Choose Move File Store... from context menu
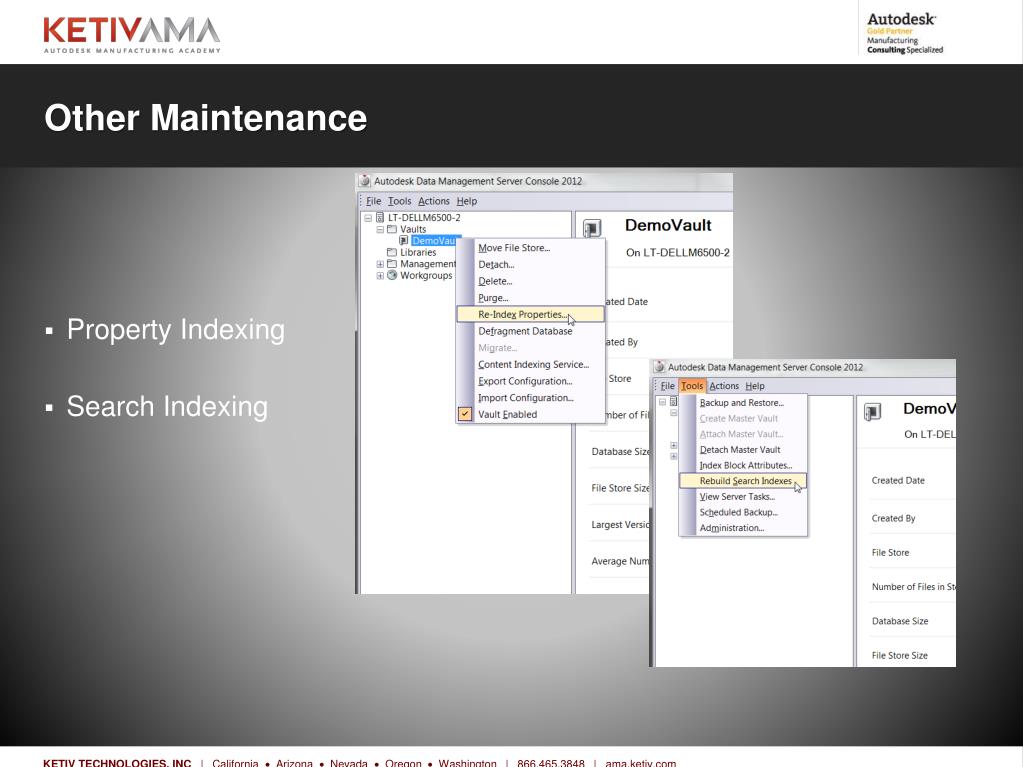Screen dimensions: 1023x767 click(x=530, y=248)
